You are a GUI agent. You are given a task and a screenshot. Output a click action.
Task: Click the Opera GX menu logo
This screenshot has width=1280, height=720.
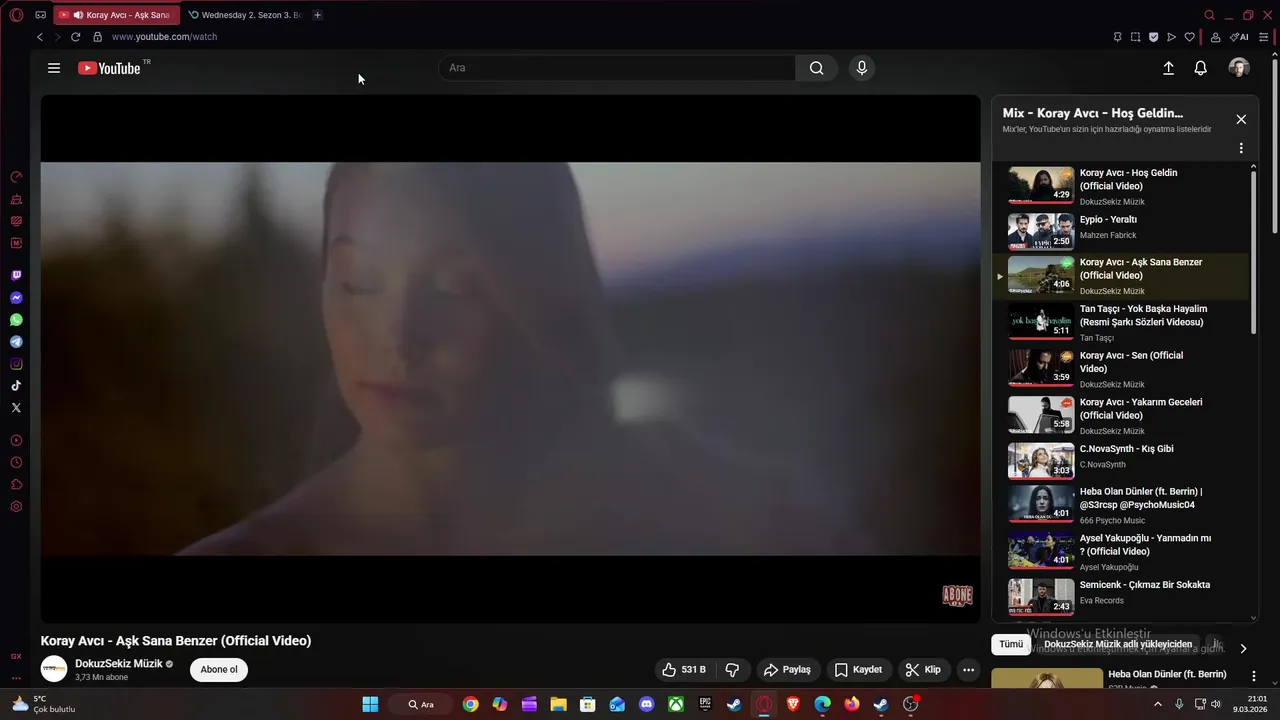pos(16,15)
